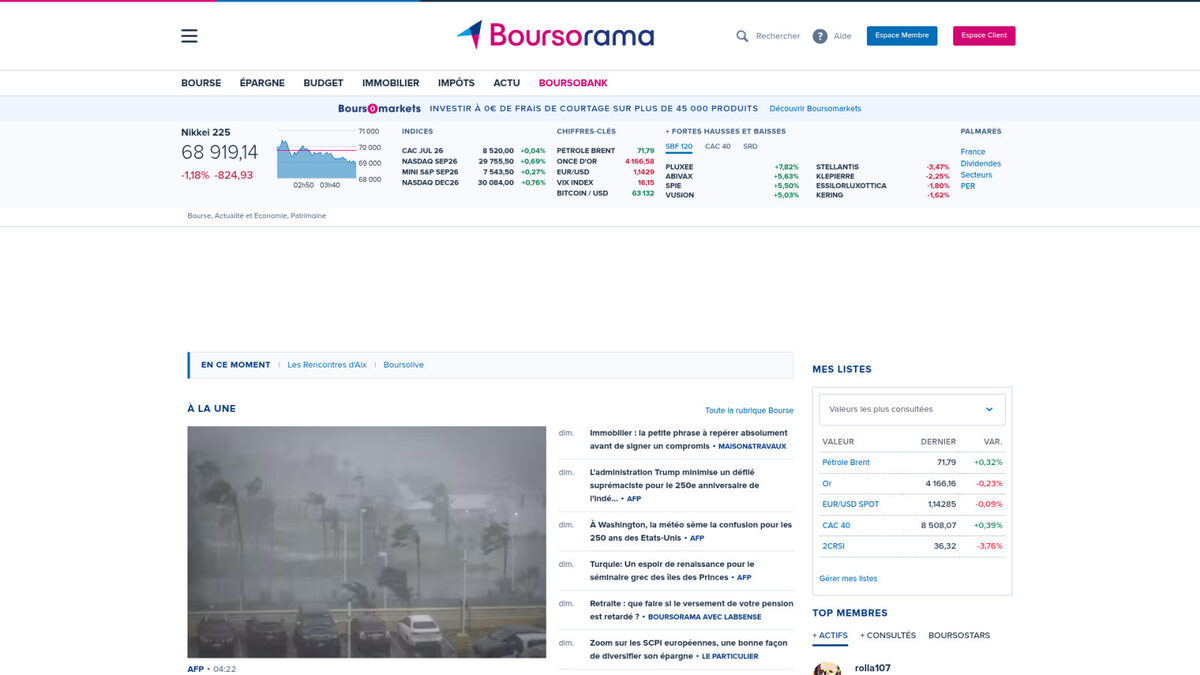Click the Espace Membre button
This screenshot has height=675, width=1200.
(902, 36)
